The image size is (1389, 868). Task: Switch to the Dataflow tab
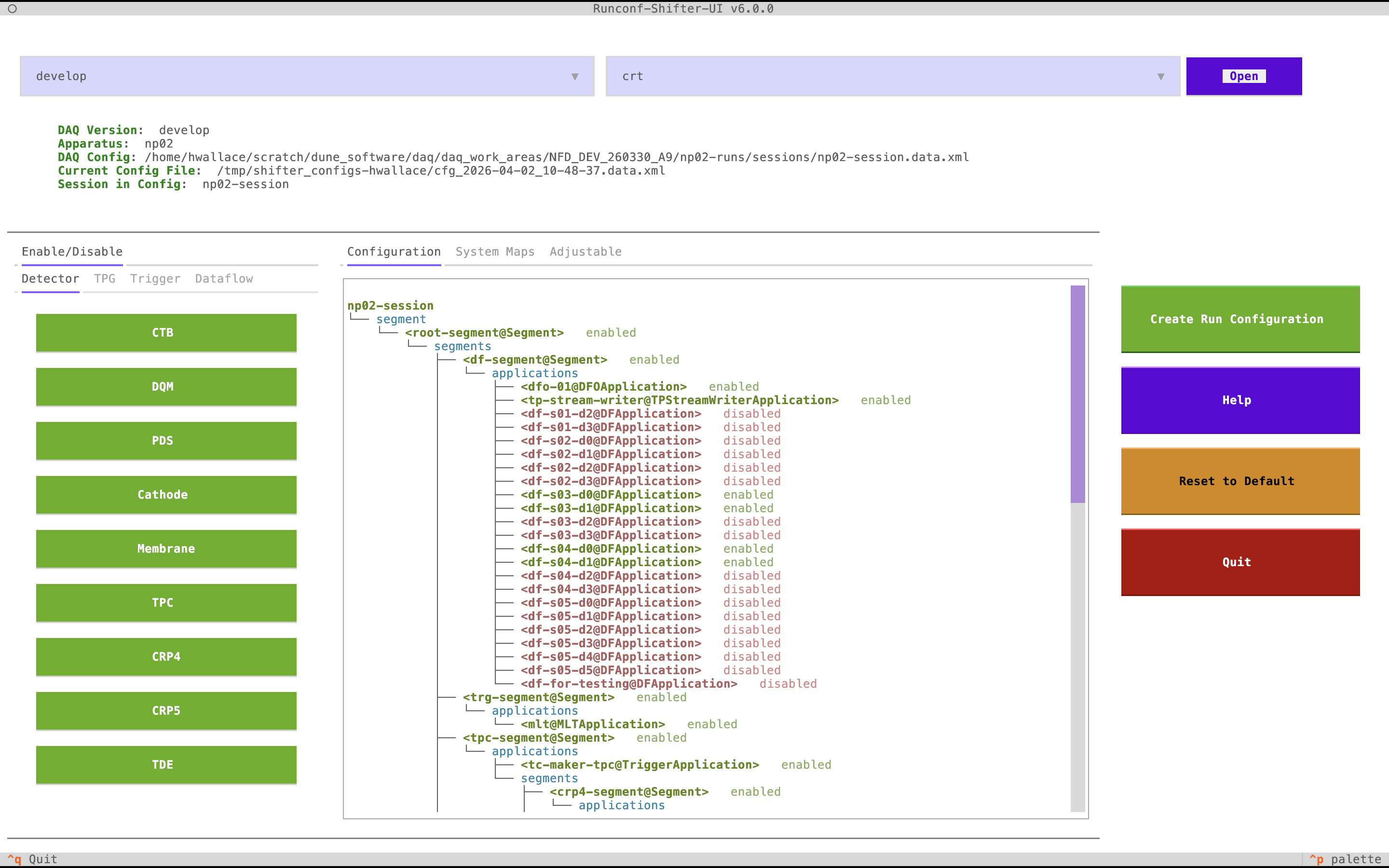[x=224, y=278]
